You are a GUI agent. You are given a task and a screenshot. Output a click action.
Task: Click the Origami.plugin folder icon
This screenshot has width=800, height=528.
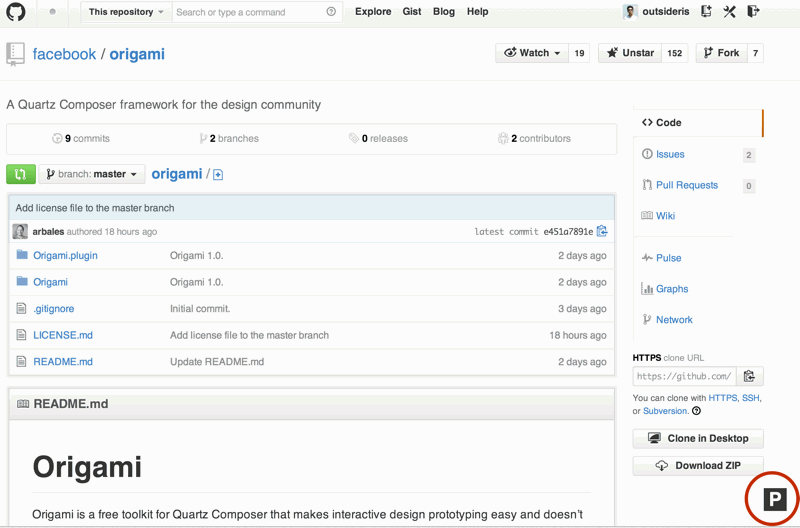coord(21,255)
